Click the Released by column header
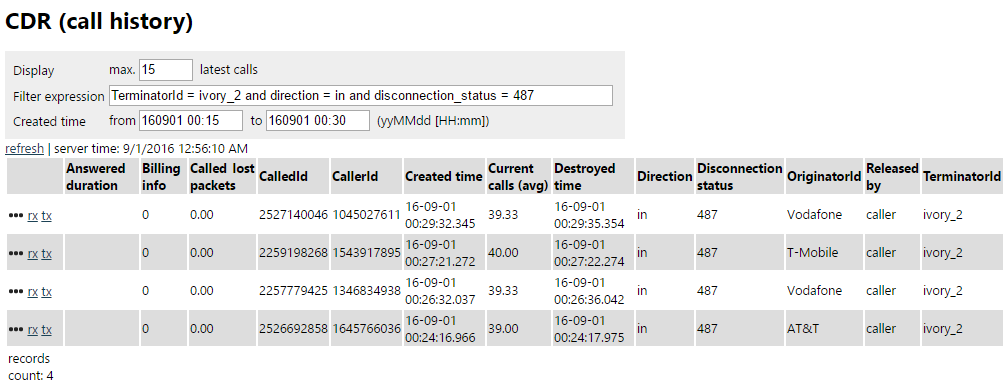This screenshot has height=388, width=1007. point(892,177)
